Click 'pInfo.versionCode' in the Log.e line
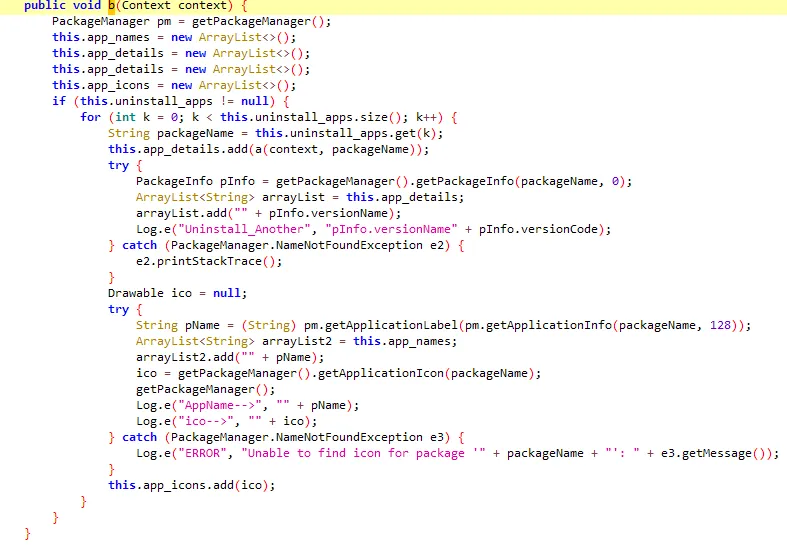Screen dimensions: 787x546 pos(538,230)
